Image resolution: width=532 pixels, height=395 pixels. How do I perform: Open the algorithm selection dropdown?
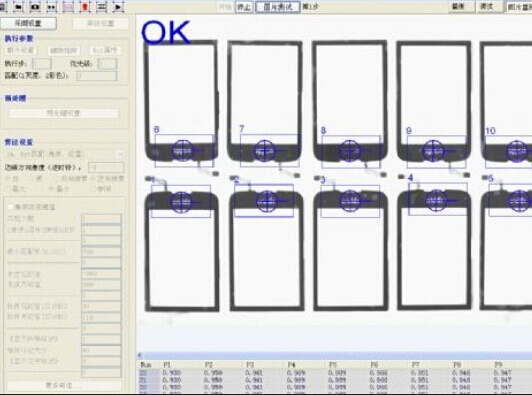coord(64,154)
